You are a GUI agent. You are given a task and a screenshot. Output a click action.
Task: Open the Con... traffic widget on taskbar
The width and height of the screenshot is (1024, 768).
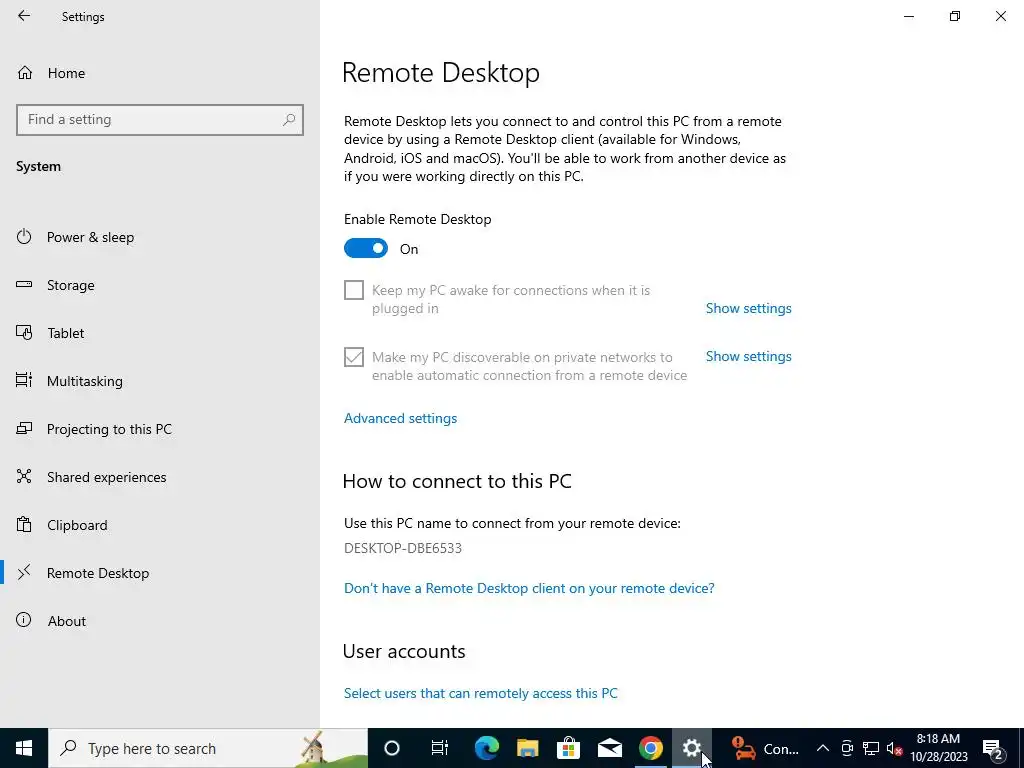pyautogui.click(x=764, y=748)
